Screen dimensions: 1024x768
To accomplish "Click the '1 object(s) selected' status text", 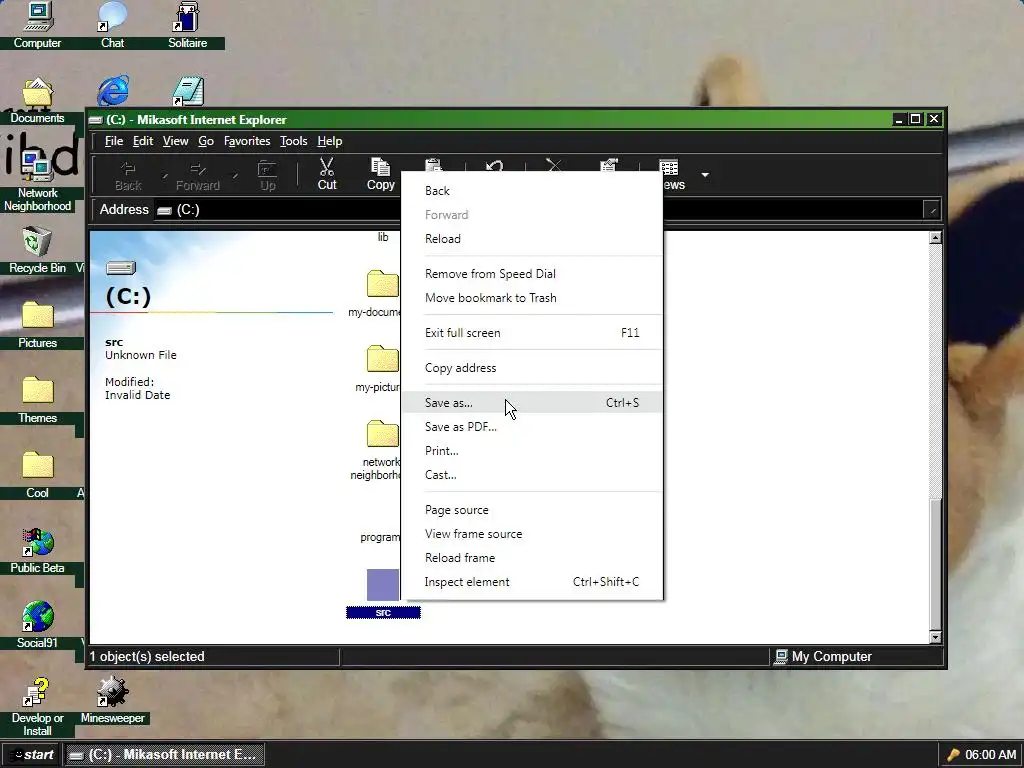I will coord(147,657).
